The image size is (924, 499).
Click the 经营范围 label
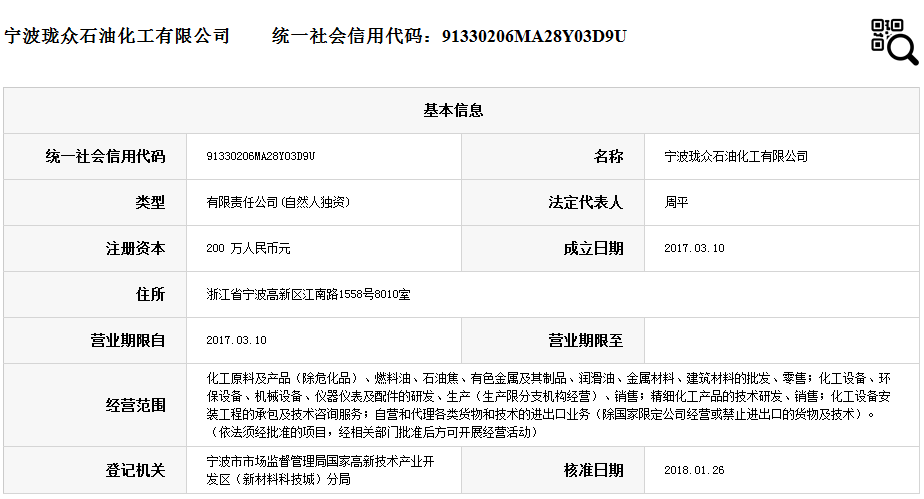click(136, 405)
